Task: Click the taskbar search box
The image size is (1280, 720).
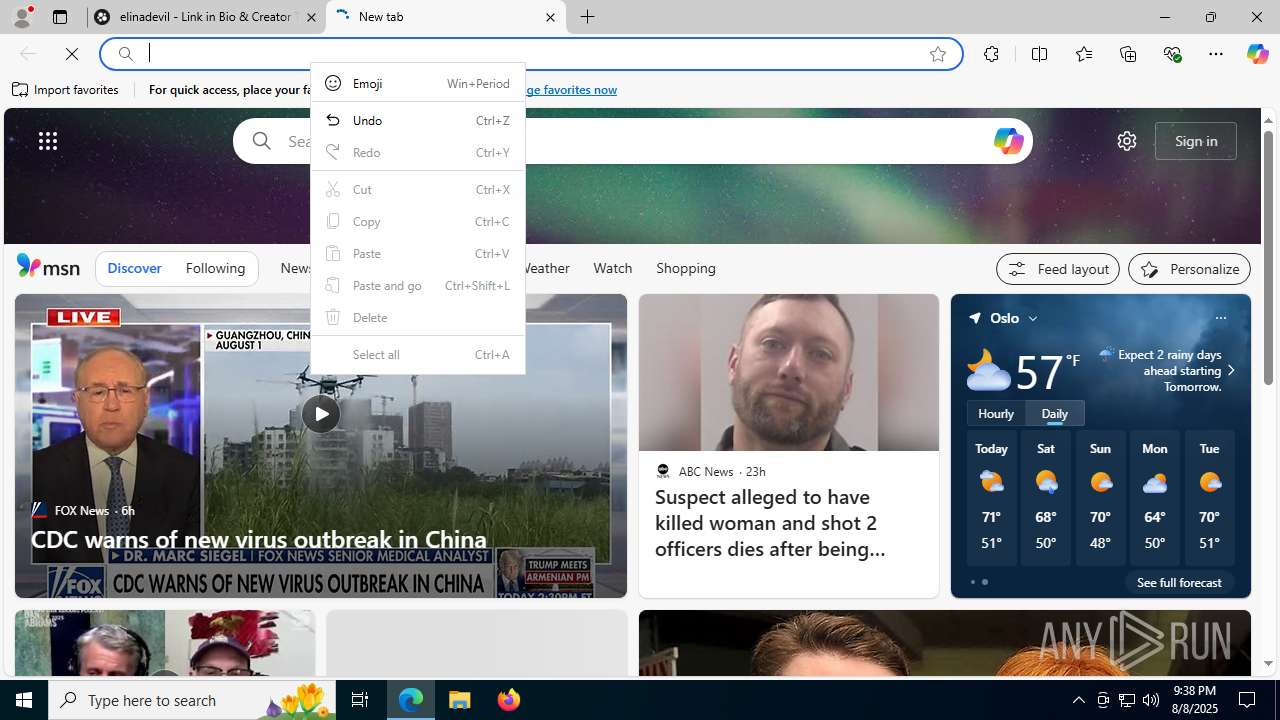Action: click(192, 700)
